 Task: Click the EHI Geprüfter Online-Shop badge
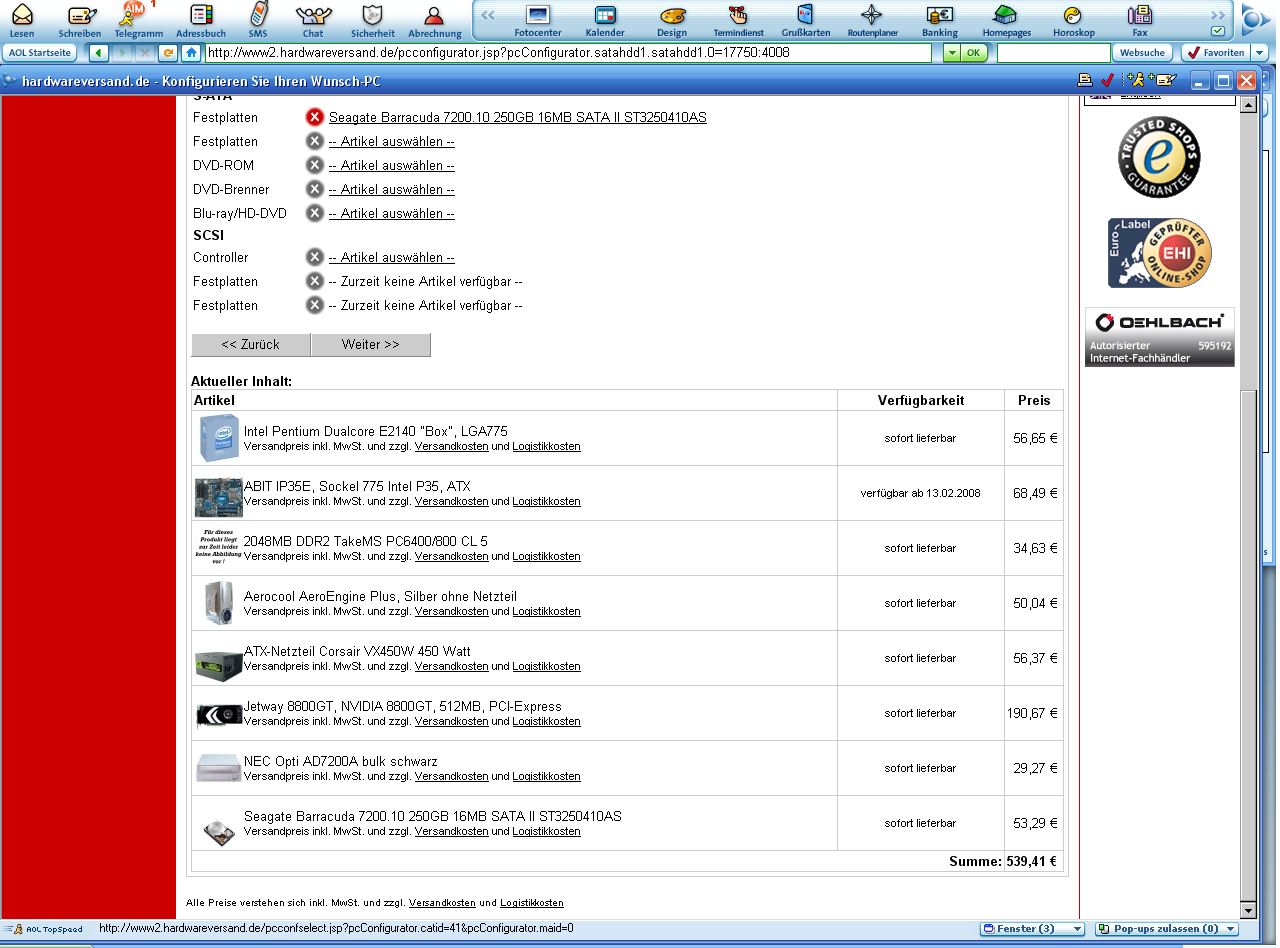click(x=1159, y=253)
